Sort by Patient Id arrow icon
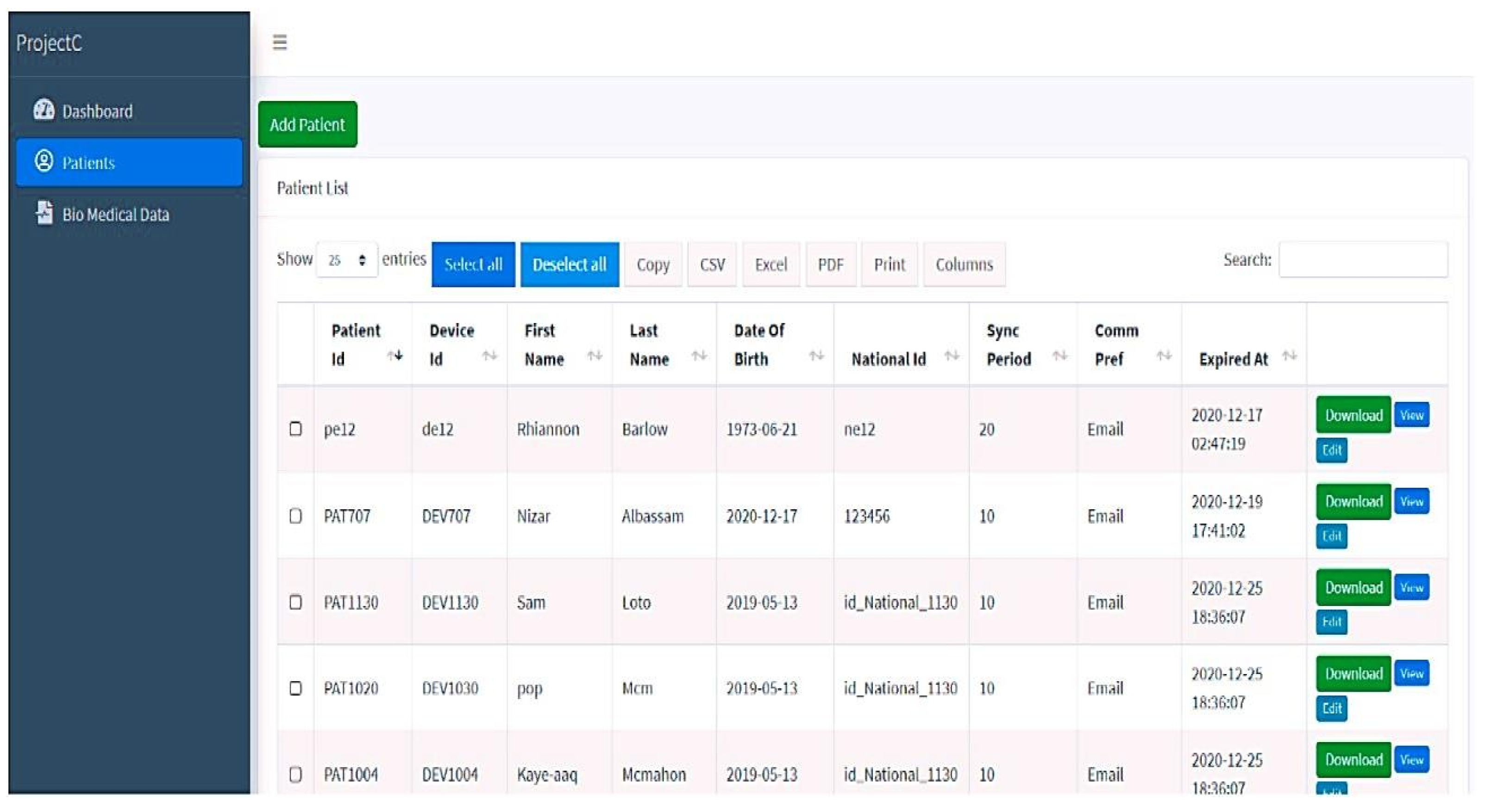The height and width of the screenshot is (812, 1485). 395,356
